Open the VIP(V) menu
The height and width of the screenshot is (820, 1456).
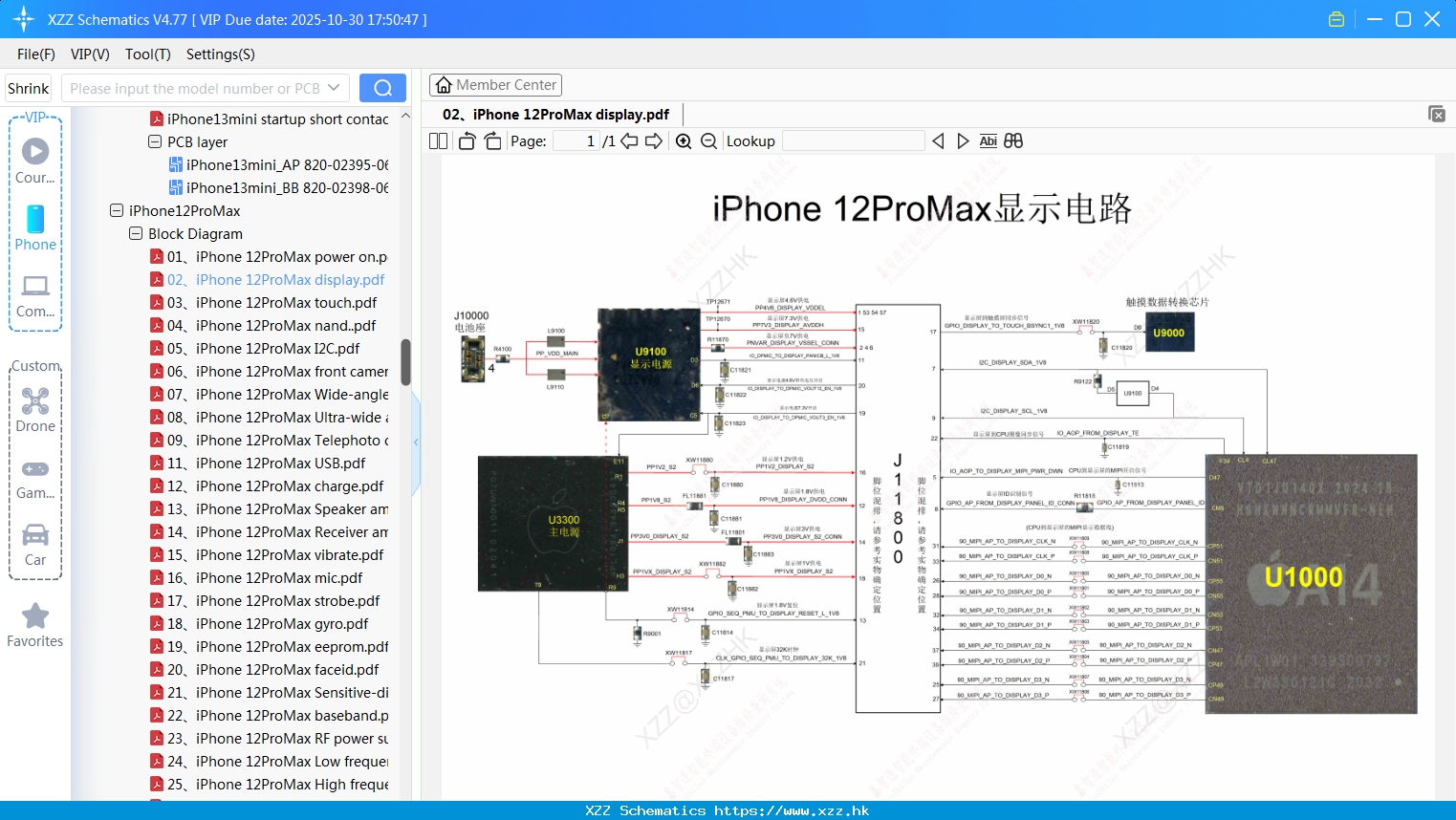(90, 54)
